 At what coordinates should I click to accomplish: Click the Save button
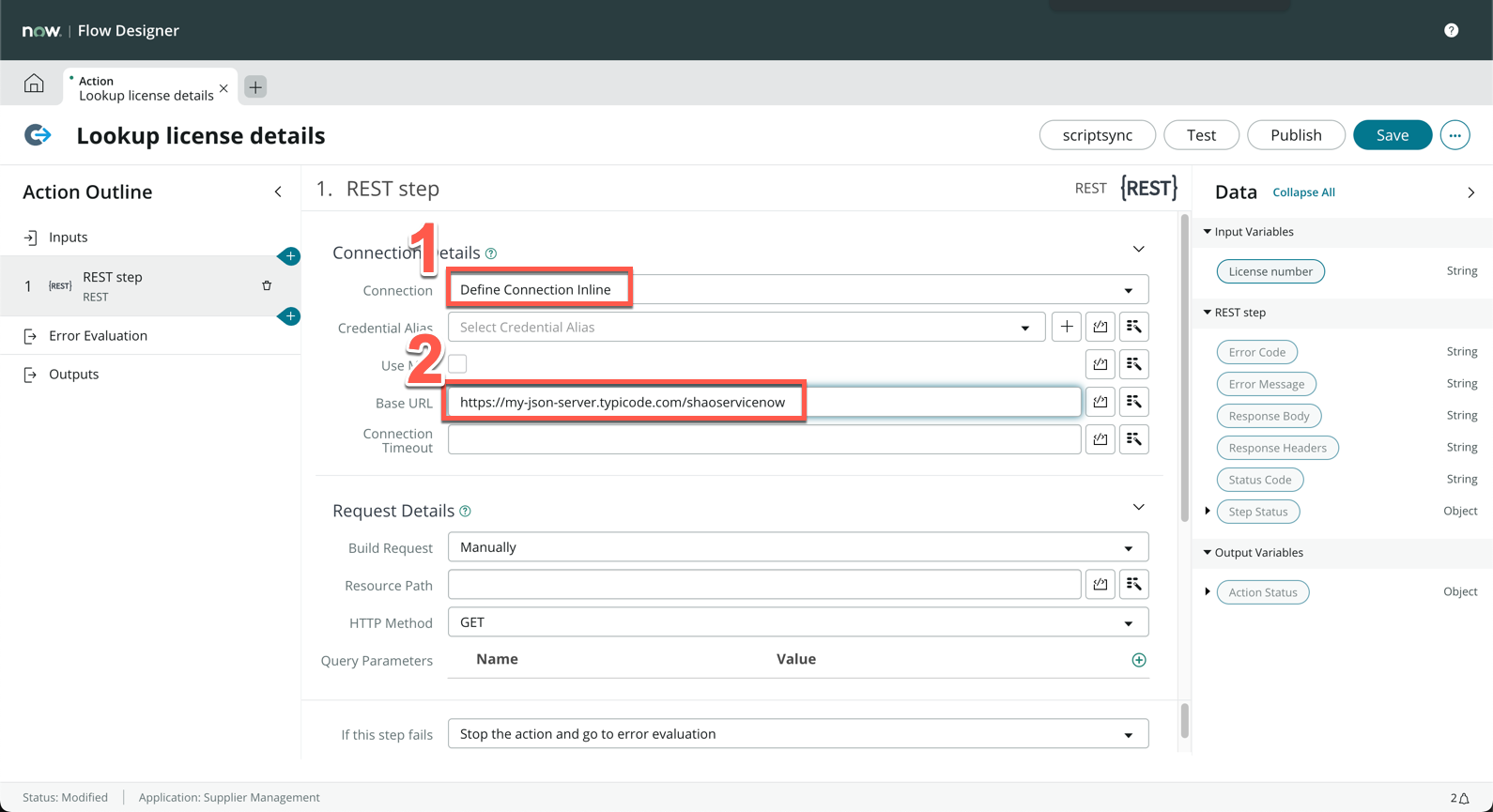click(1392, 135)
